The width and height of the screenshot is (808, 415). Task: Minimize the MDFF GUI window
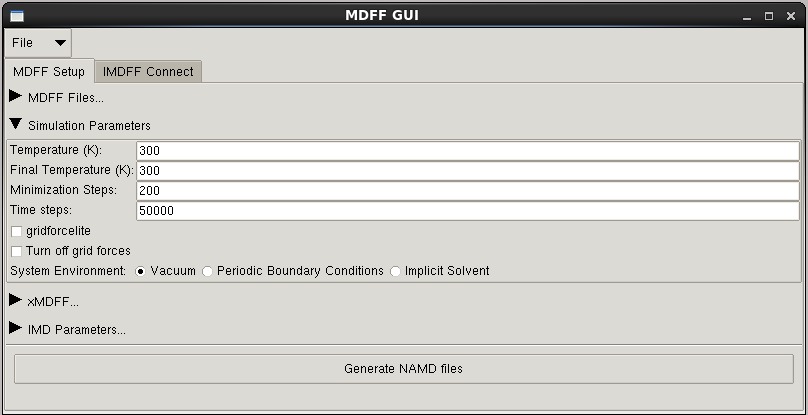747,17
